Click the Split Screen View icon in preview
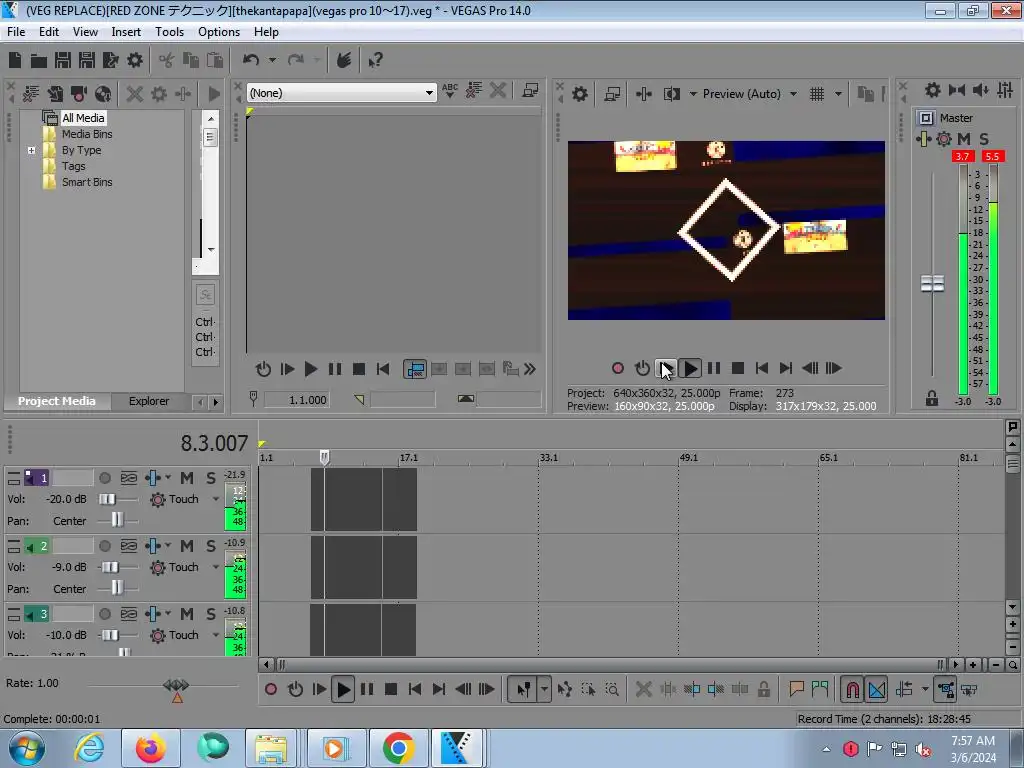This screenshot has height=768, width=1024. pos(671,94)
